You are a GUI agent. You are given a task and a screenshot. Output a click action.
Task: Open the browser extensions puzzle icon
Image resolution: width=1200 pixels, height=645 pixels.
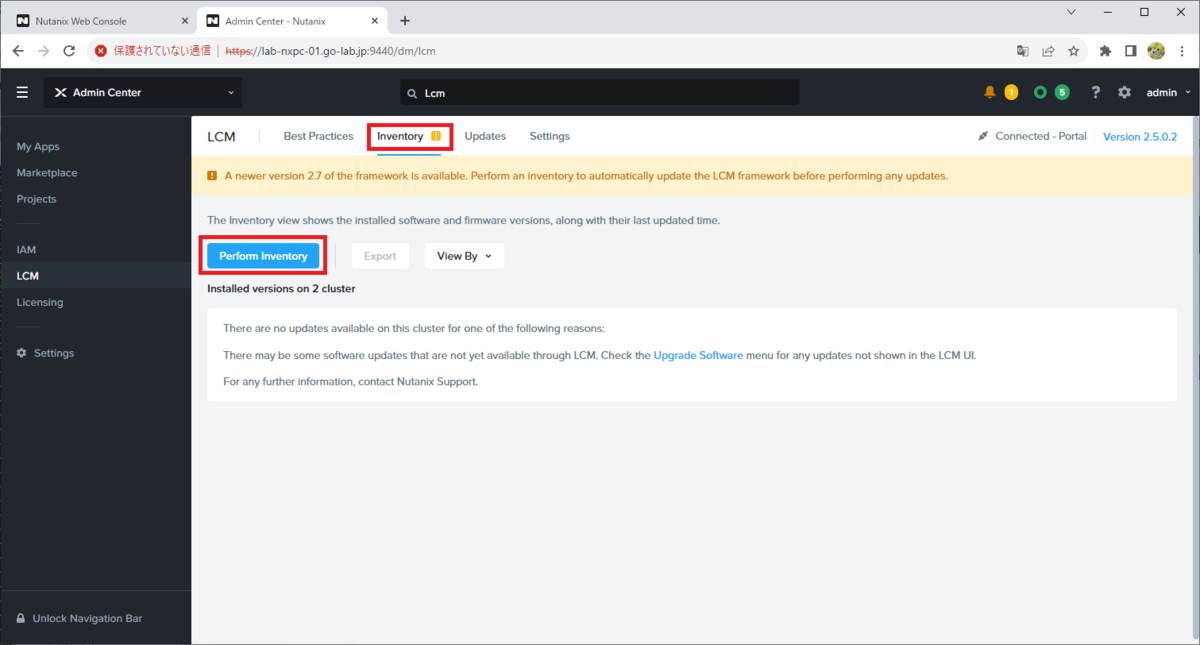pyautogui.click(x=1105, y=50)
